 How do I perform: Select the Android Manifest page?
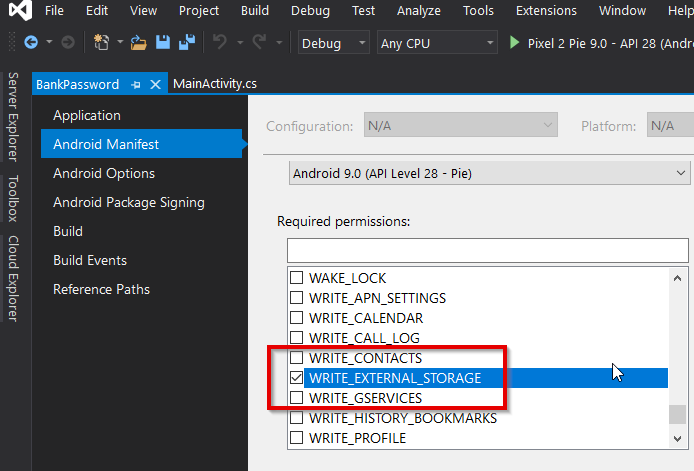pyautogui.click(x=142, y=144)
